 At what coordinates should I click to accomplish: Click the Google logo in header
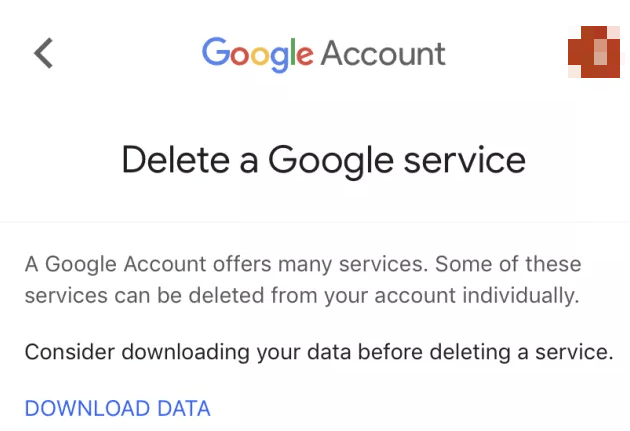tap(257, 53)
